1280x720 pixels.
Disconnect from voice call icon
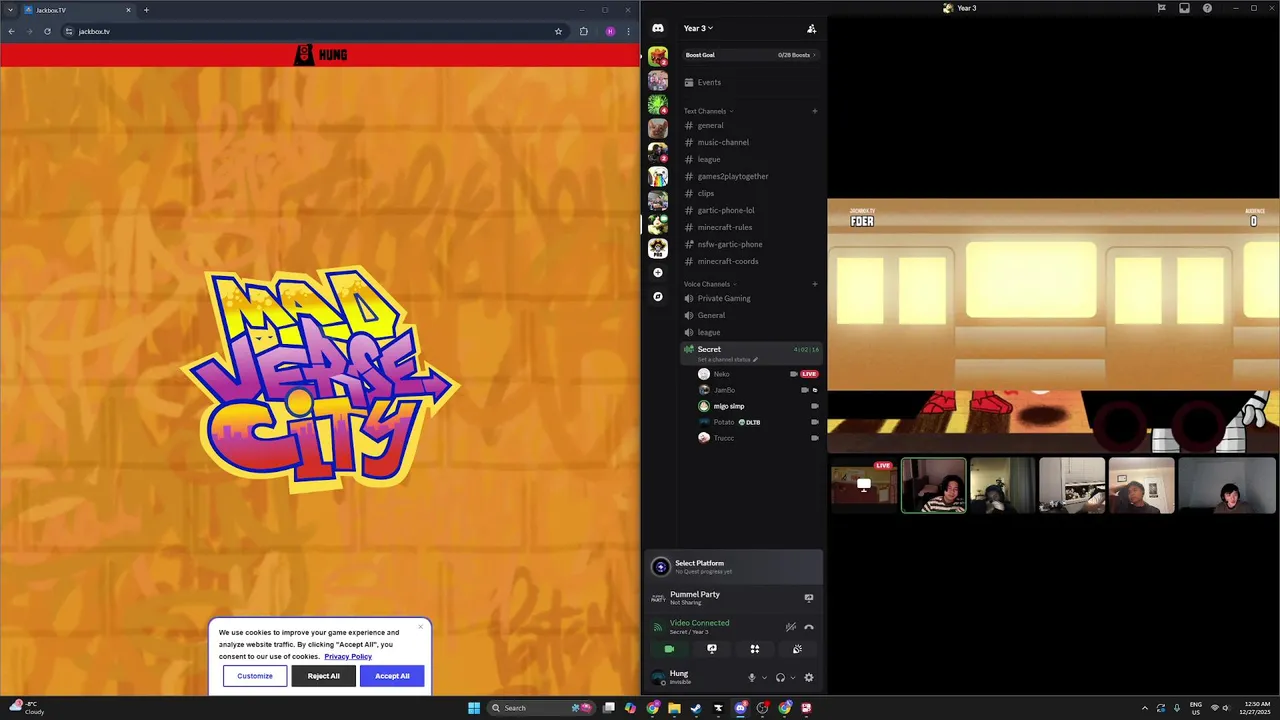tap(809, 627)
